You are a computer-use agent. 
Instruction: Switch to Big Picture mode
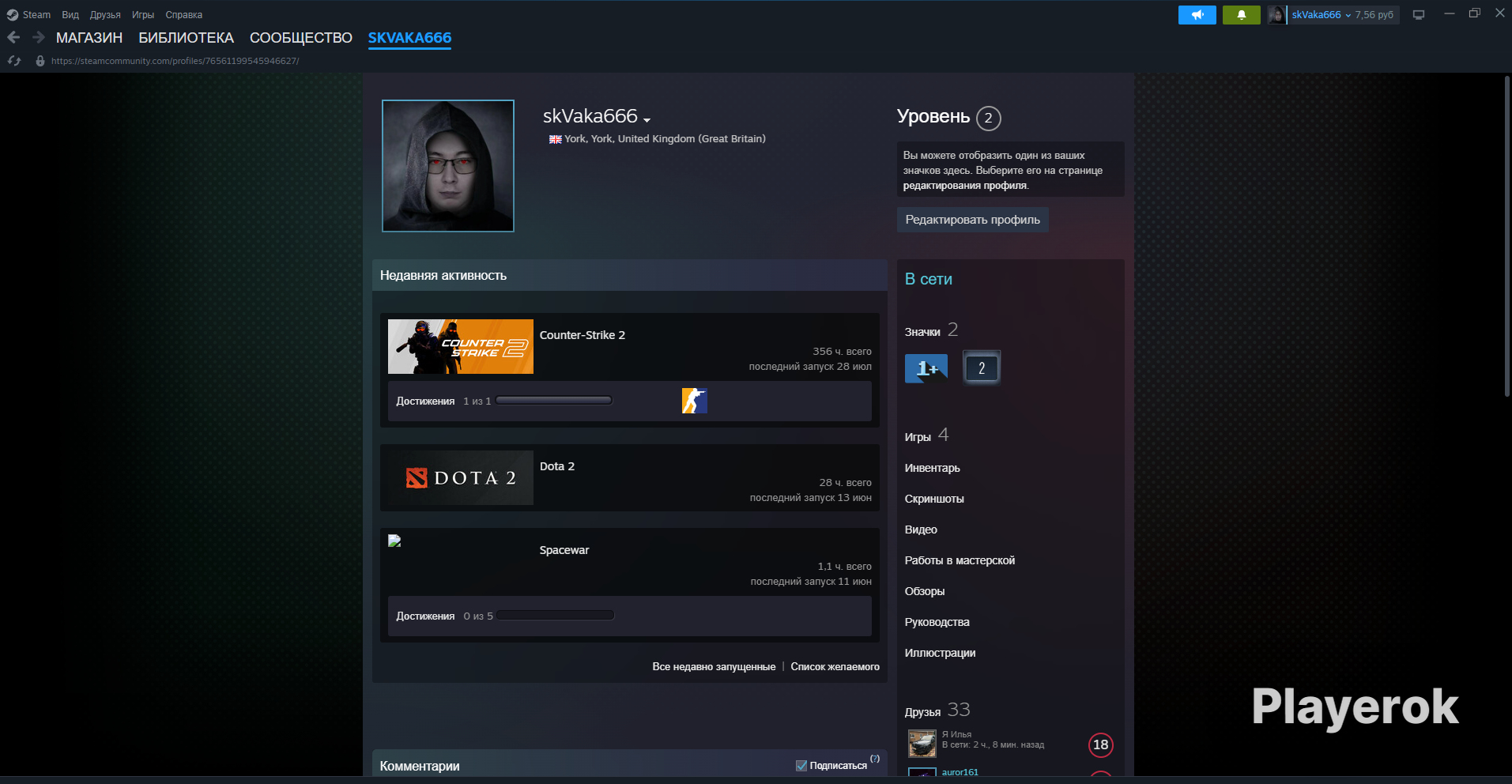[1419, 15]
